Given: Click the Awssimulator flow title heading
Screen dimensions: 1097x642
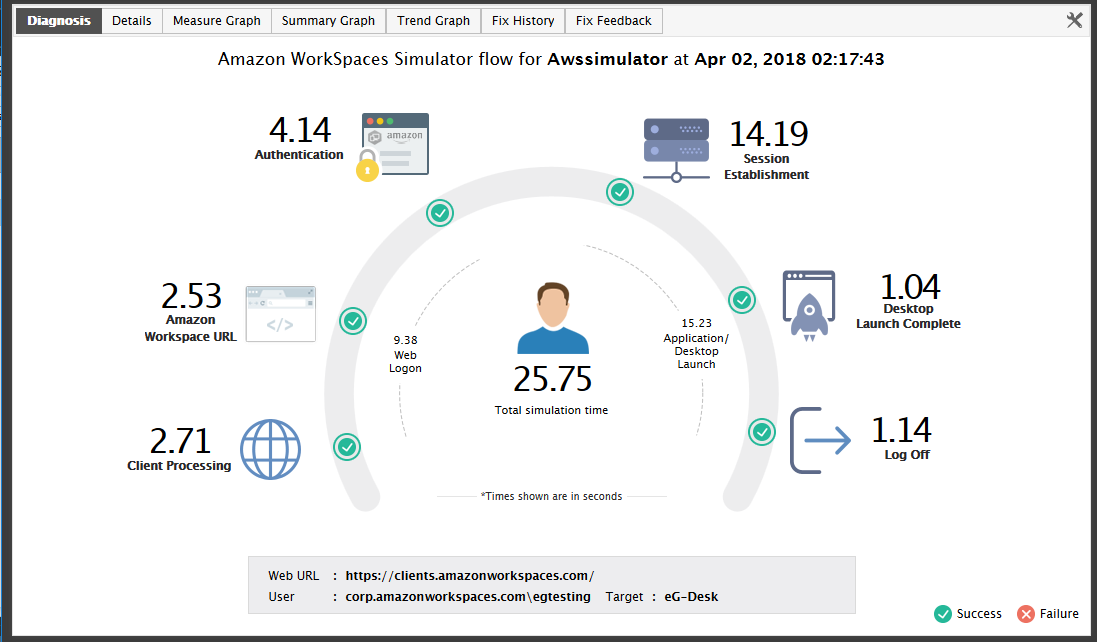Looking at the screenshot, I should [x=551, y=59].
